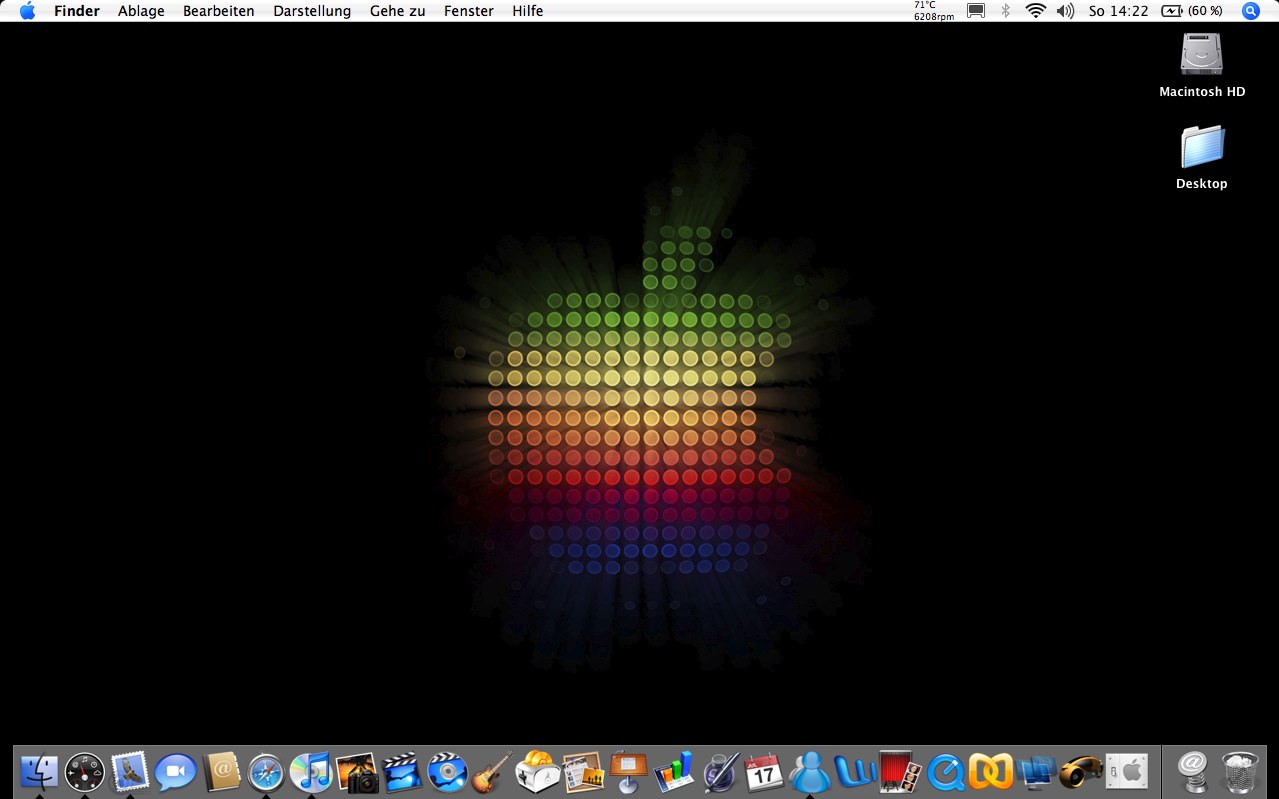The width and height of the screenshot is (1279, 799).
Task: Open the Gehe zu menu
Action: point(398,11)
